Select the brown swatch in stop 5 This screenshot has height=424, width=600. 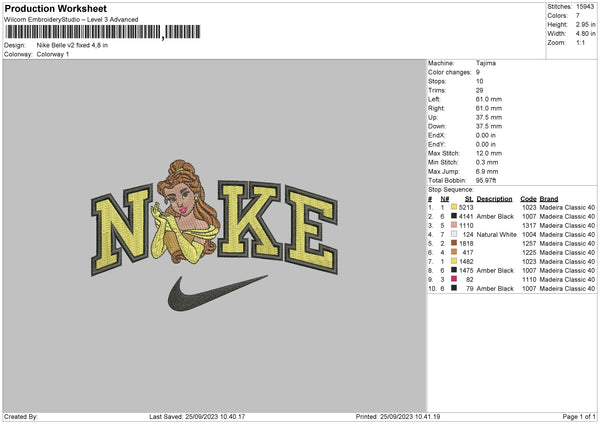[454, 243]
